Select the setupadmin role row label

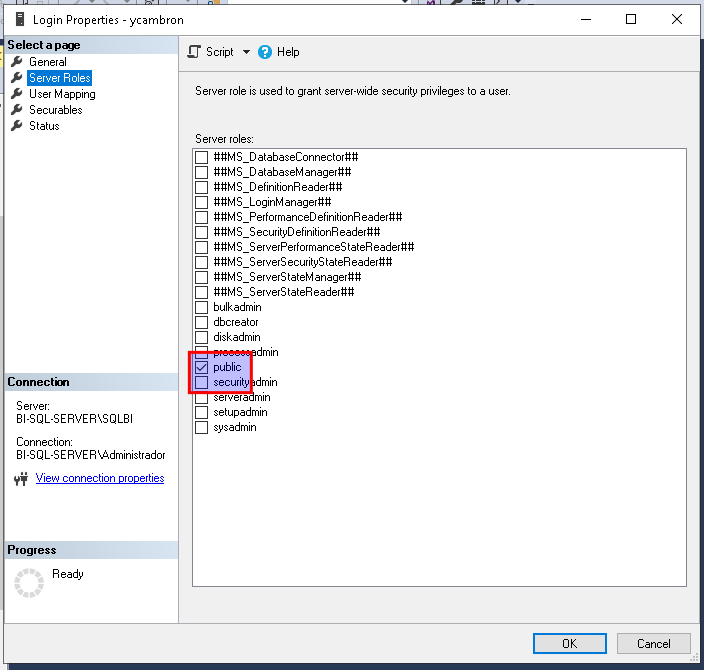[240, 412]
